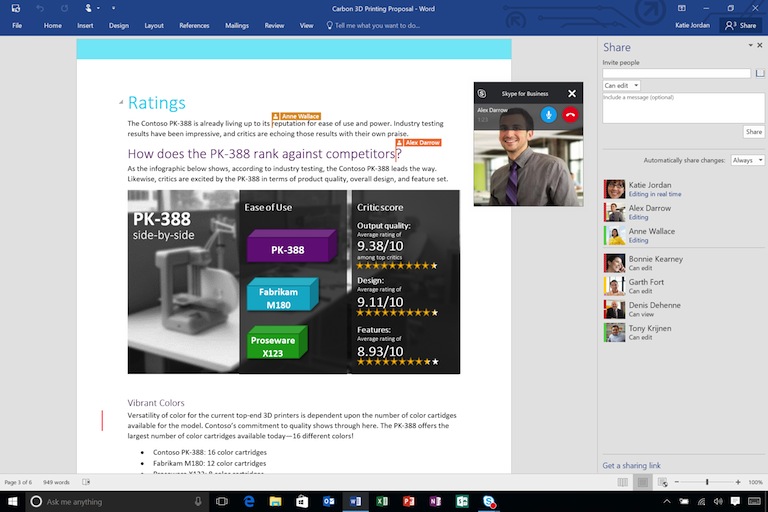Open the File menu
Screen dimensions: 768x512
(17, 25)
